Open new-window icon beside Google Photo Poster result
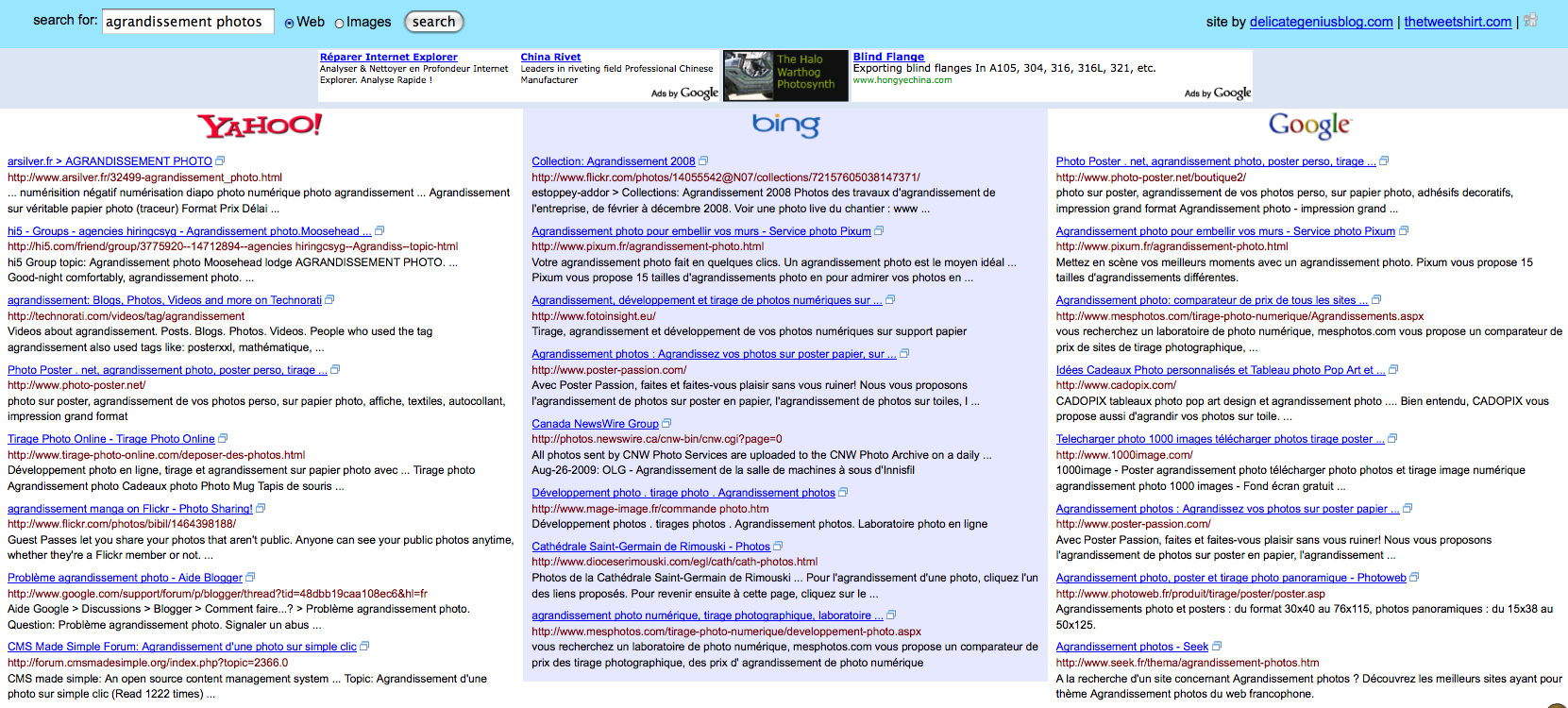1568x708 pixels. coord(1384,161)
